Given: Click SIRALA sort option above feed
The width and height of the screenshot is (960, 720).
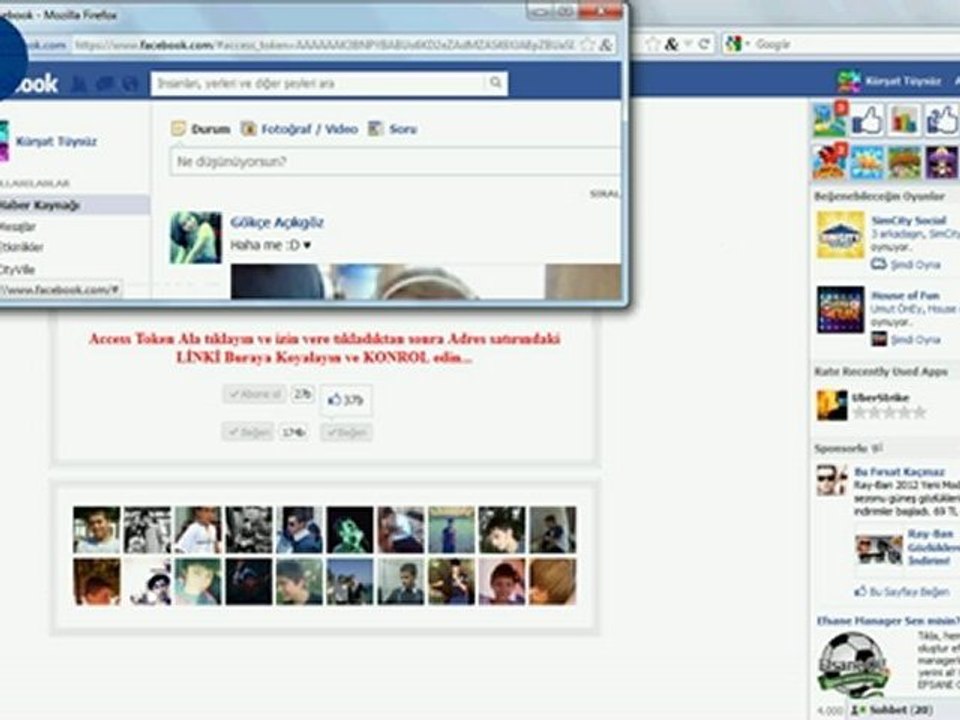Looking at the screenshot, I should [x=605, y=194].
